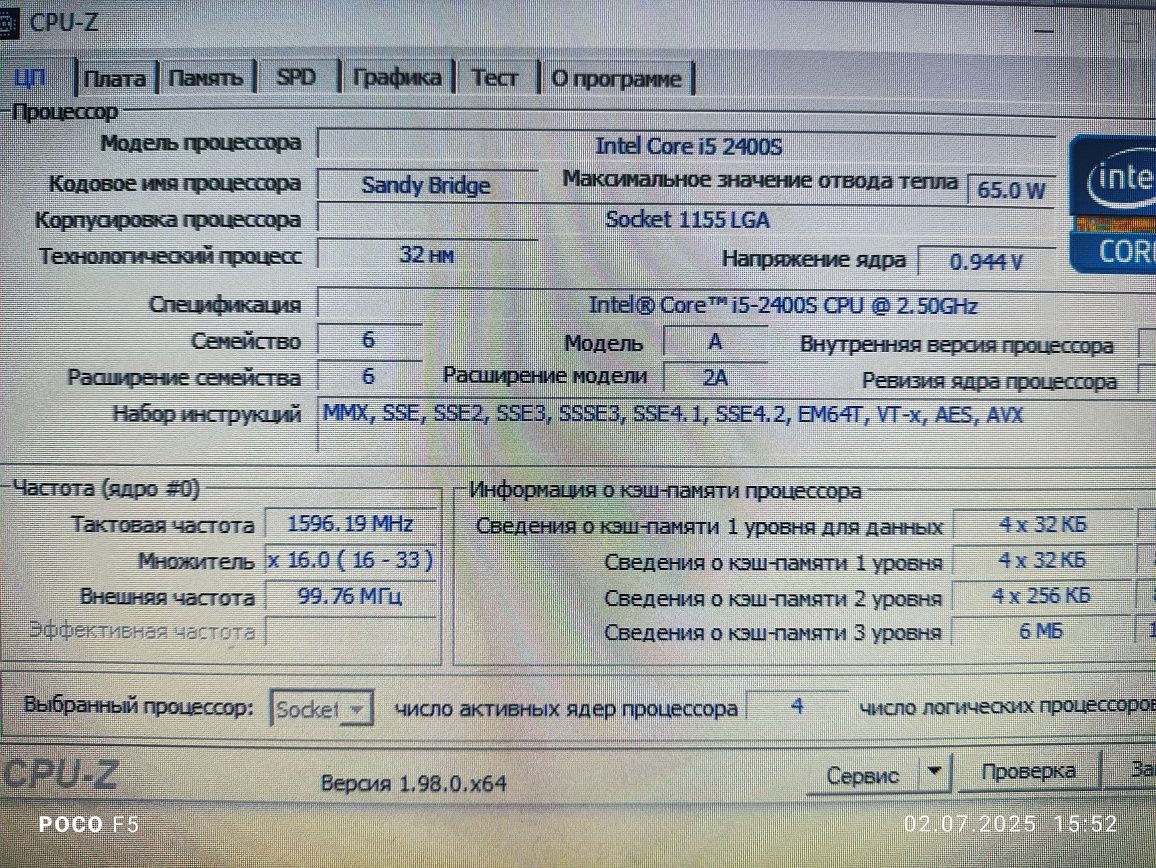Screen dimensions: 1156x868
Task: Click the Расширение семейства value 6
Action: (x=369, y=376)
